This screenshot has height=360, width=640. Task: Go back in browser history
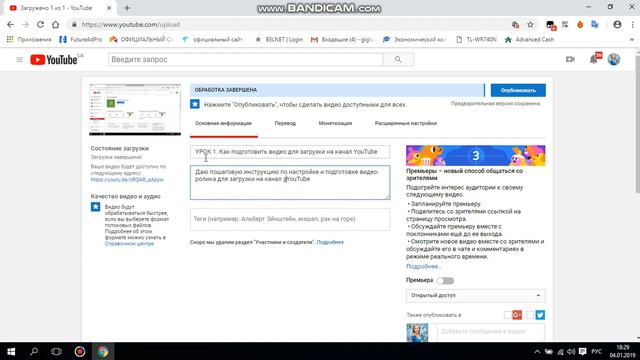11,24
